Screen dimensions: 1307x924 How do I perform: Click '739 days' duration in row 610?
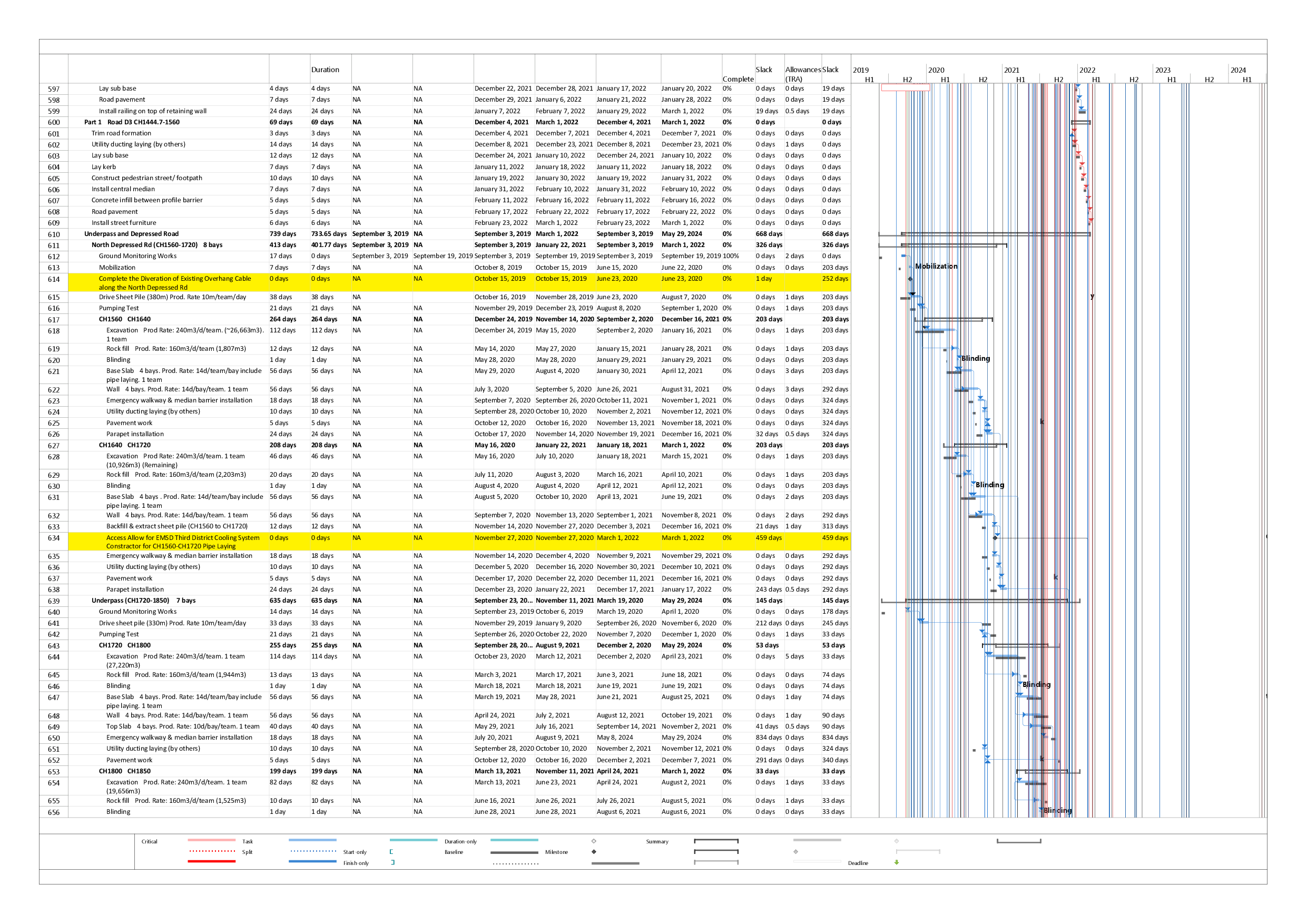click(x=283, y=234)
